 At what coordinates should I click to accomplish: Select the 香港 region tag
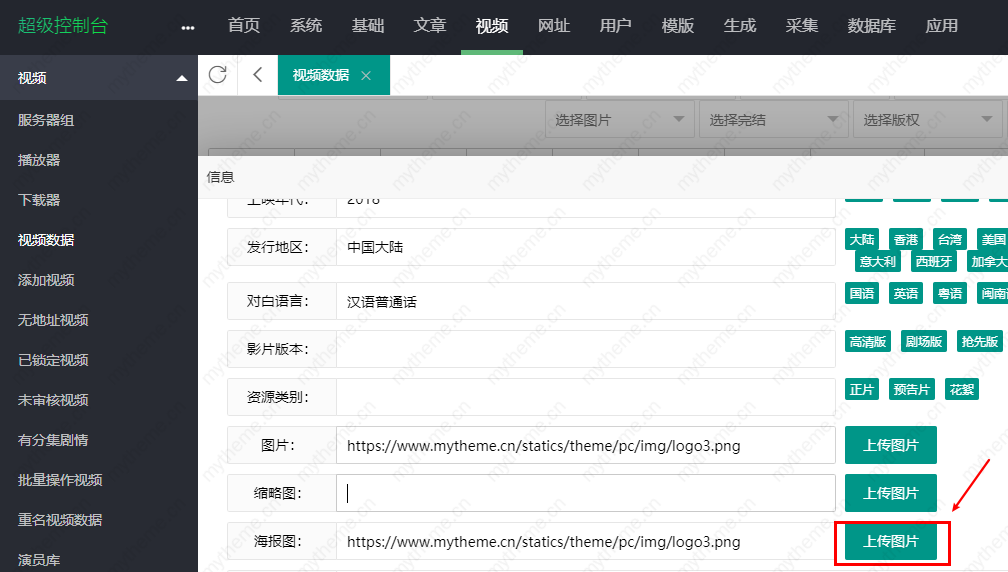click(905, 240)
